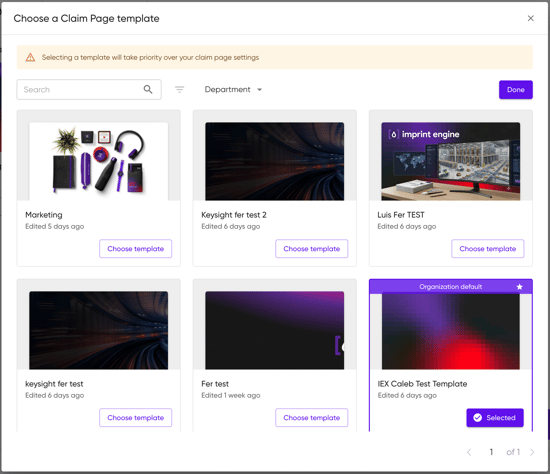Choose the Keysight fer test 2 template
The width and height of the screenshot is (550, 474).
(311, 249)
